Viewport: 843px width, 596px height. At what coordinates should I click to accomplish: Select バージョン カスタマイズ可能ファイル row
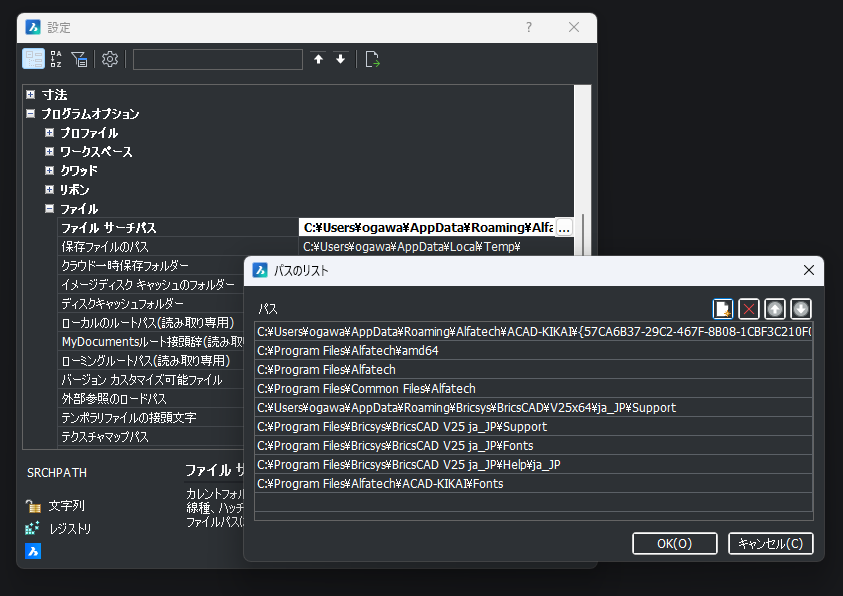coord(151,380)
